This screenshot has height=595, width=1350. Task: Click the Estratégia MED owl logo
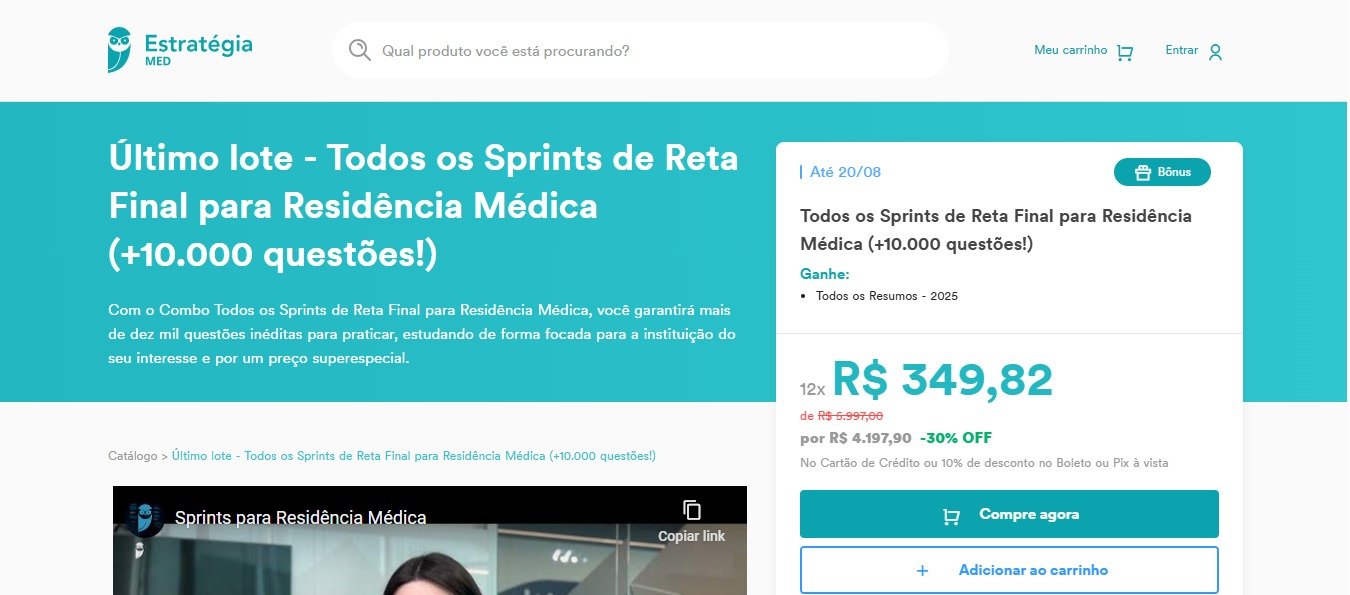pyautogui.click(x=119, y=49)
